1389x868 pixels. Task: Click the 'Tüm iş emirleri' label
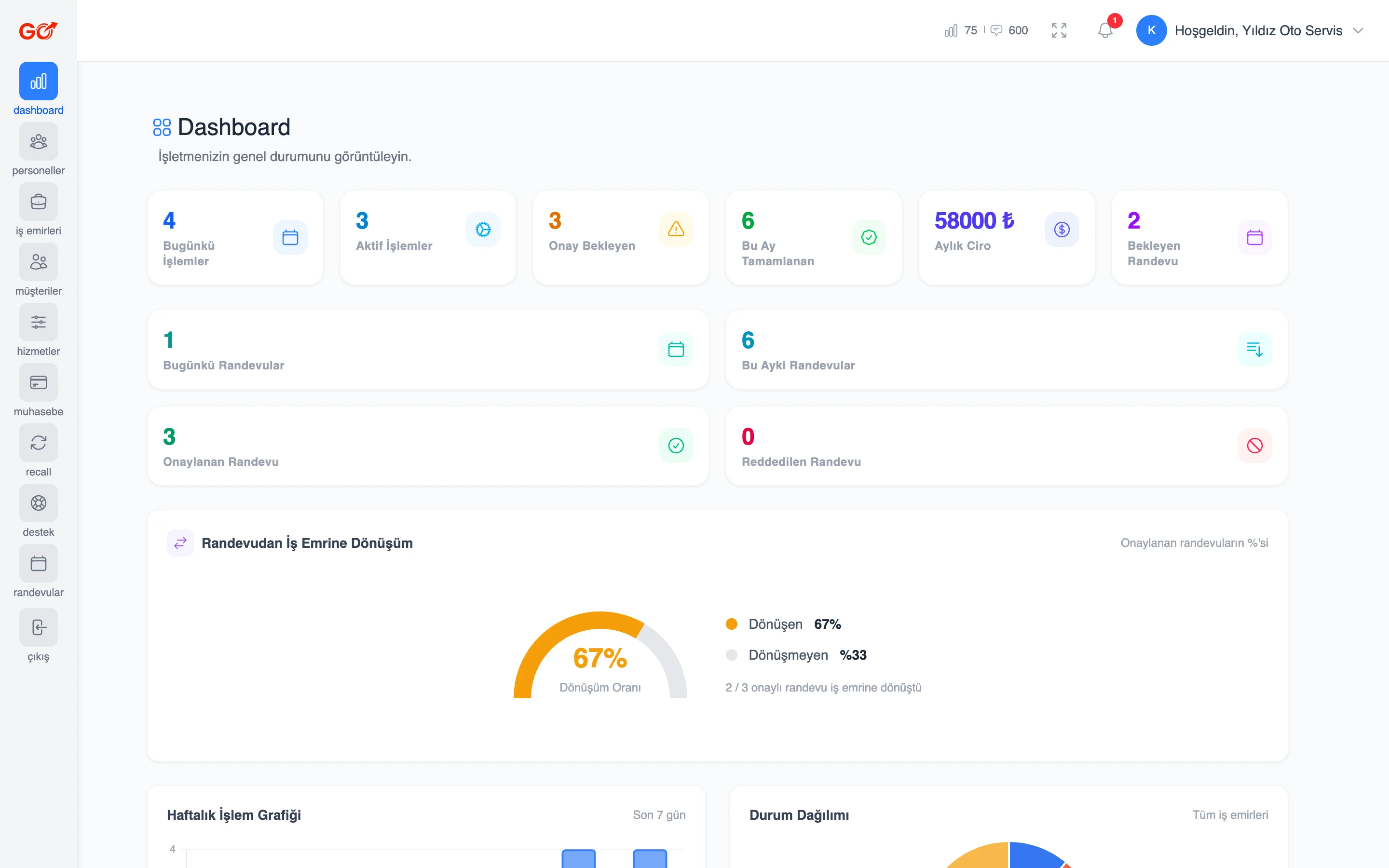pos(1230,815)
